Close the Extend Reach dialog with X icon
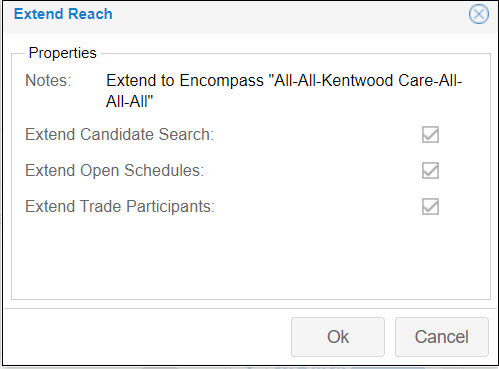This screenshot has height=369, width=499. [x=479, y=14]
